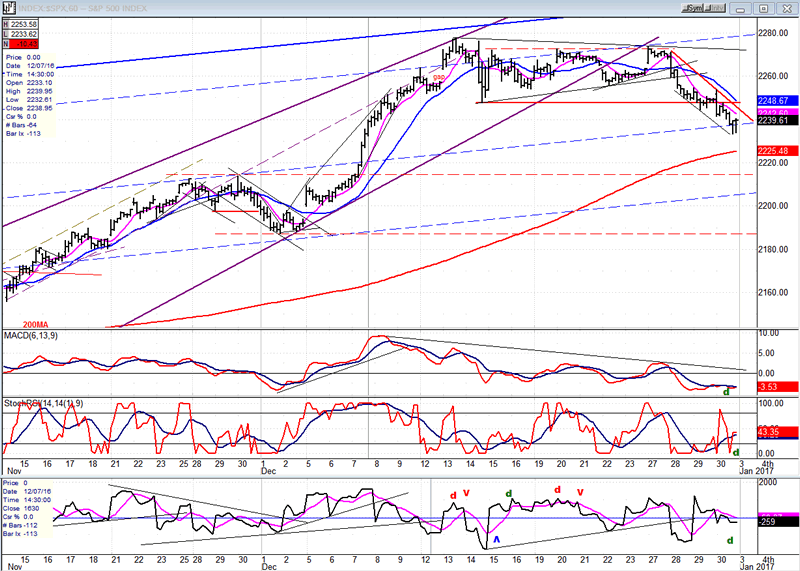Click the green d marker in StochRSI panel
The image size is (800, 571).
coord(735,452)
